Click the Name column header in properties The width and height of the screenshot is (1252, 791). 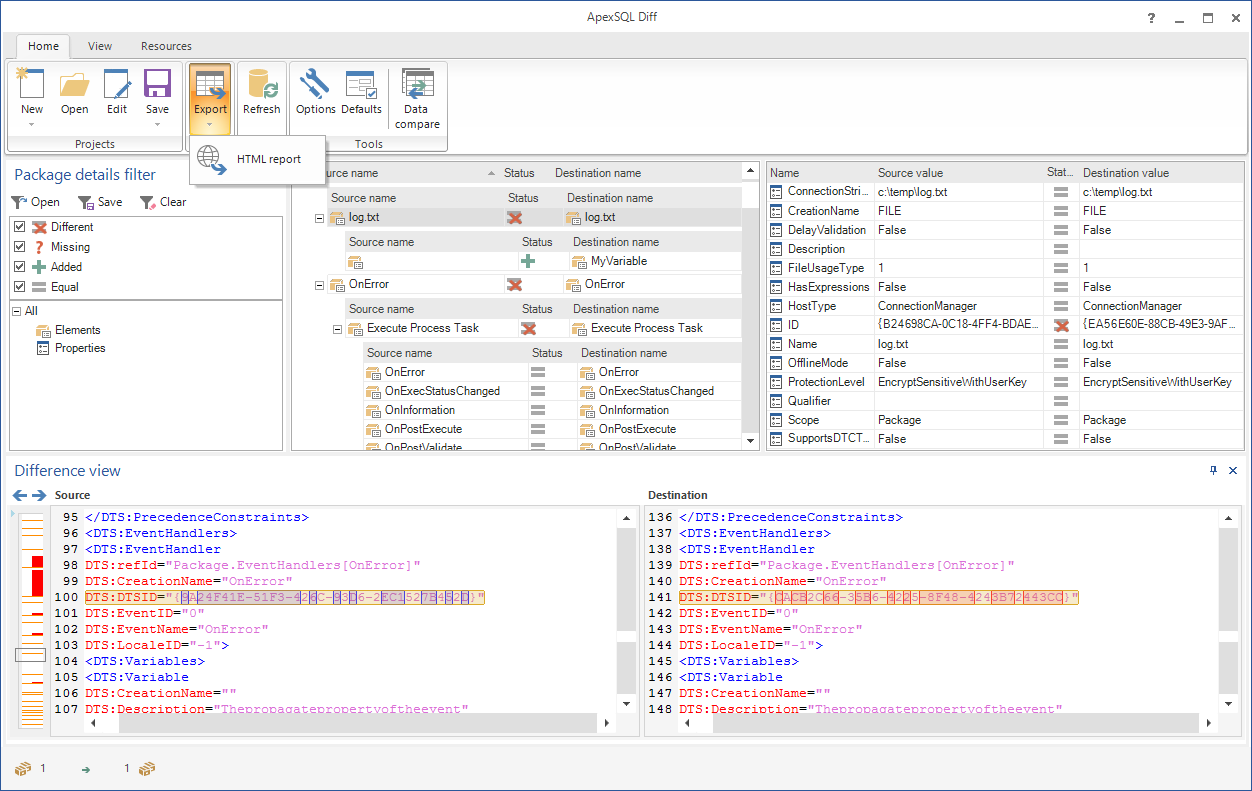click(785, 173)
